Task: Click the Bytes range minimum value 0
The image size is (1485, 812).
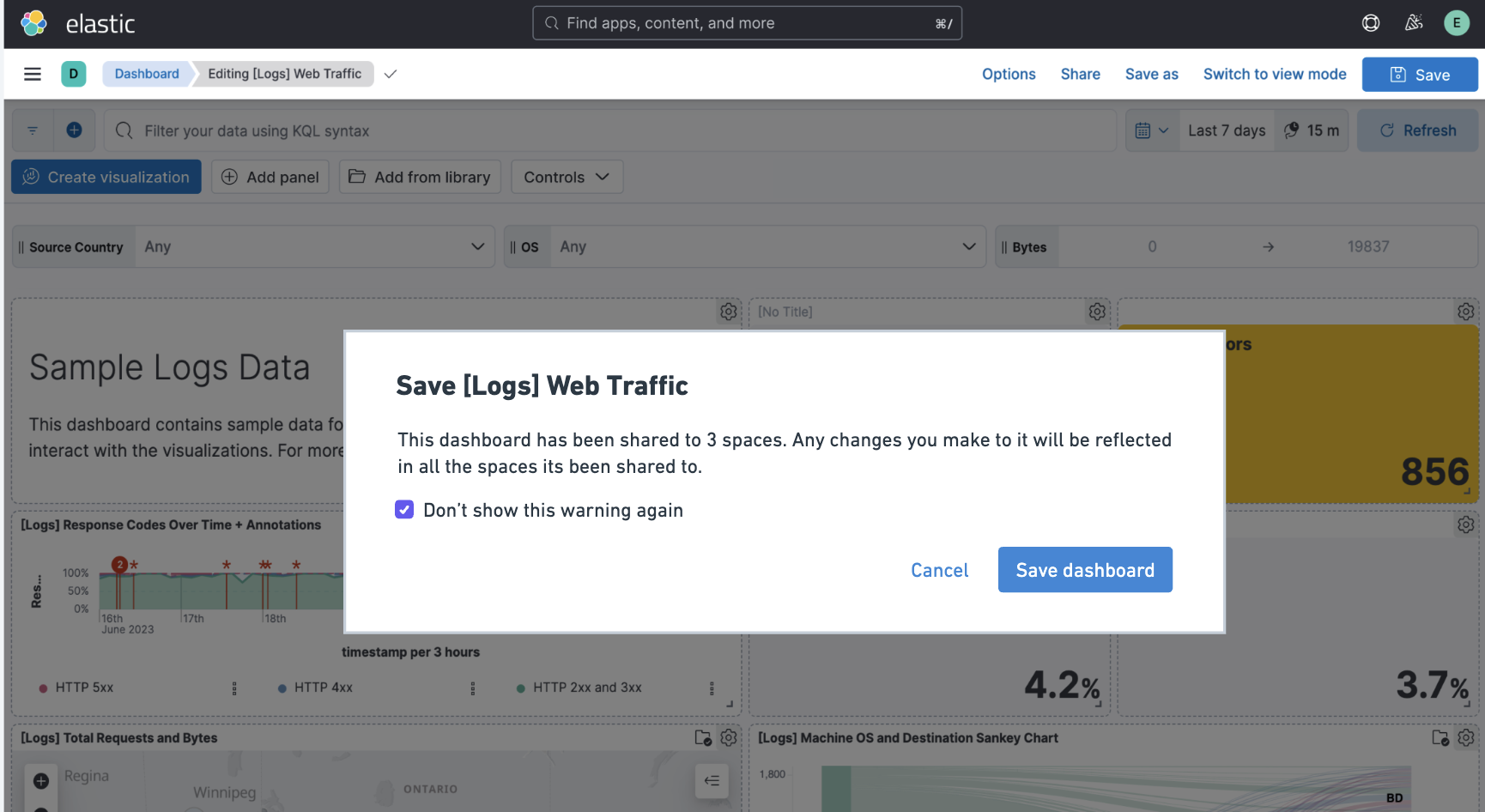Action: coord(1152,247)
